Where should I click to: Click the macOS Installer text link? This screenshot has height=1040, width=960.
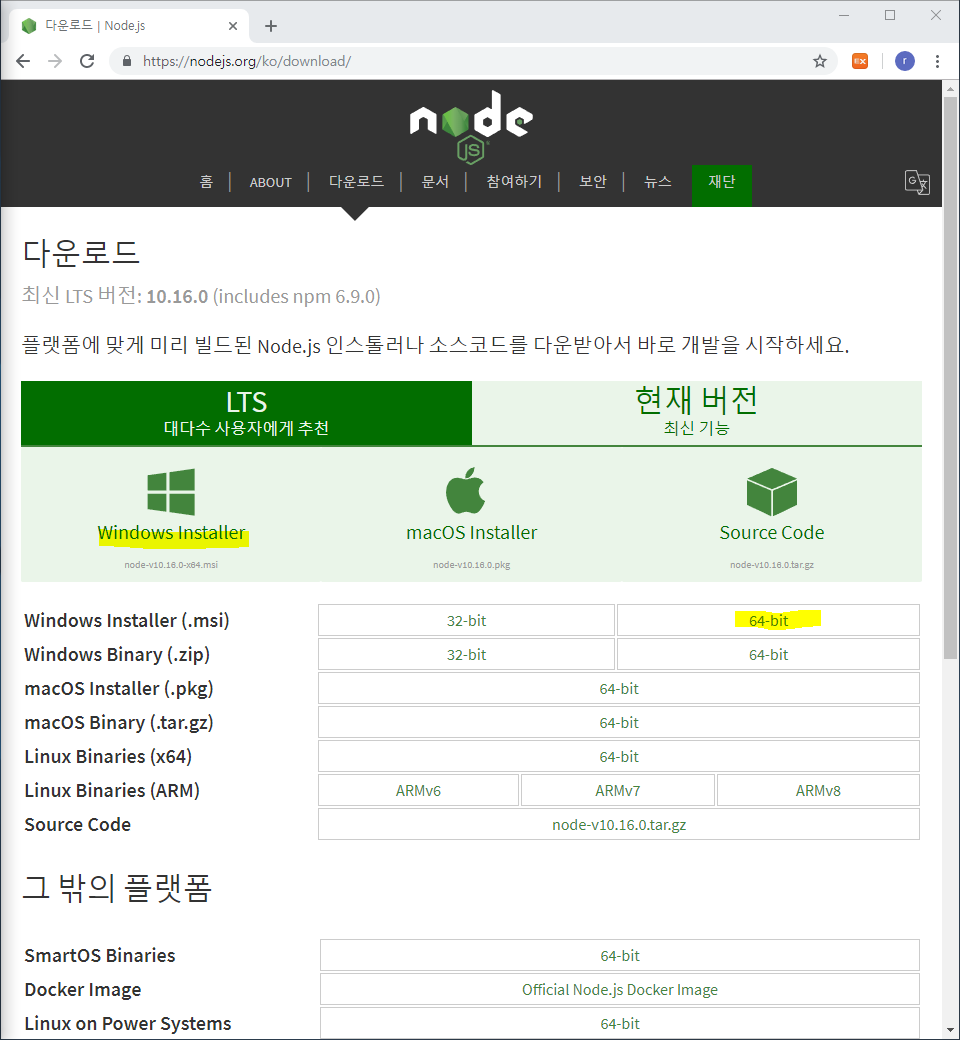click(x=472, y=533)
